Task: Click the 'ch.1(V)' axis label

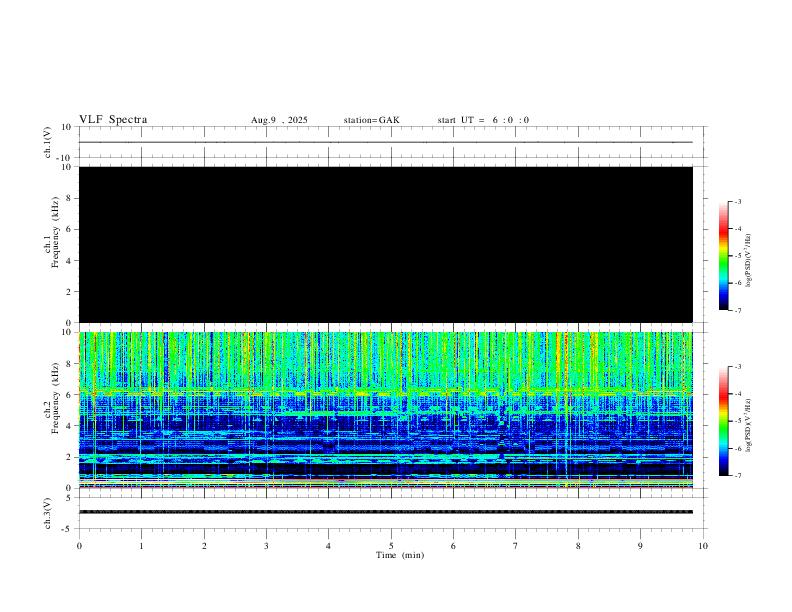Action: [48, 142]
